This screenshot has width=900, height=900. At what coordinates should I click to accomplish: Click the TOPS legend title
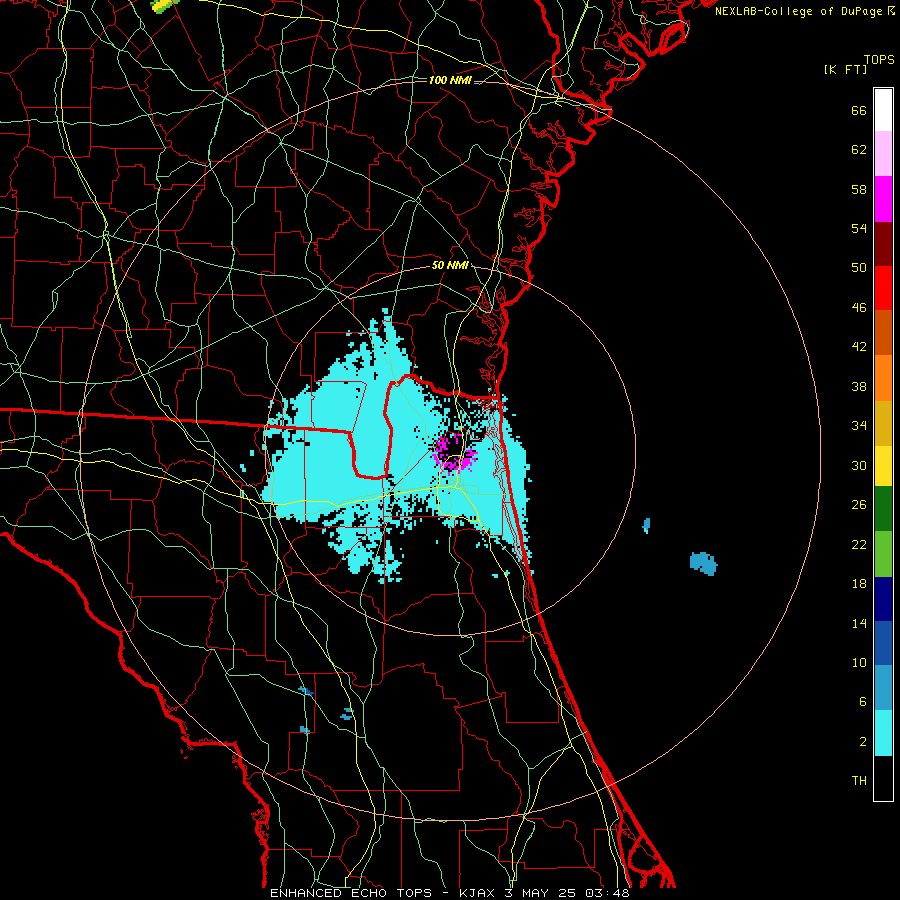(x=879, y=60)
